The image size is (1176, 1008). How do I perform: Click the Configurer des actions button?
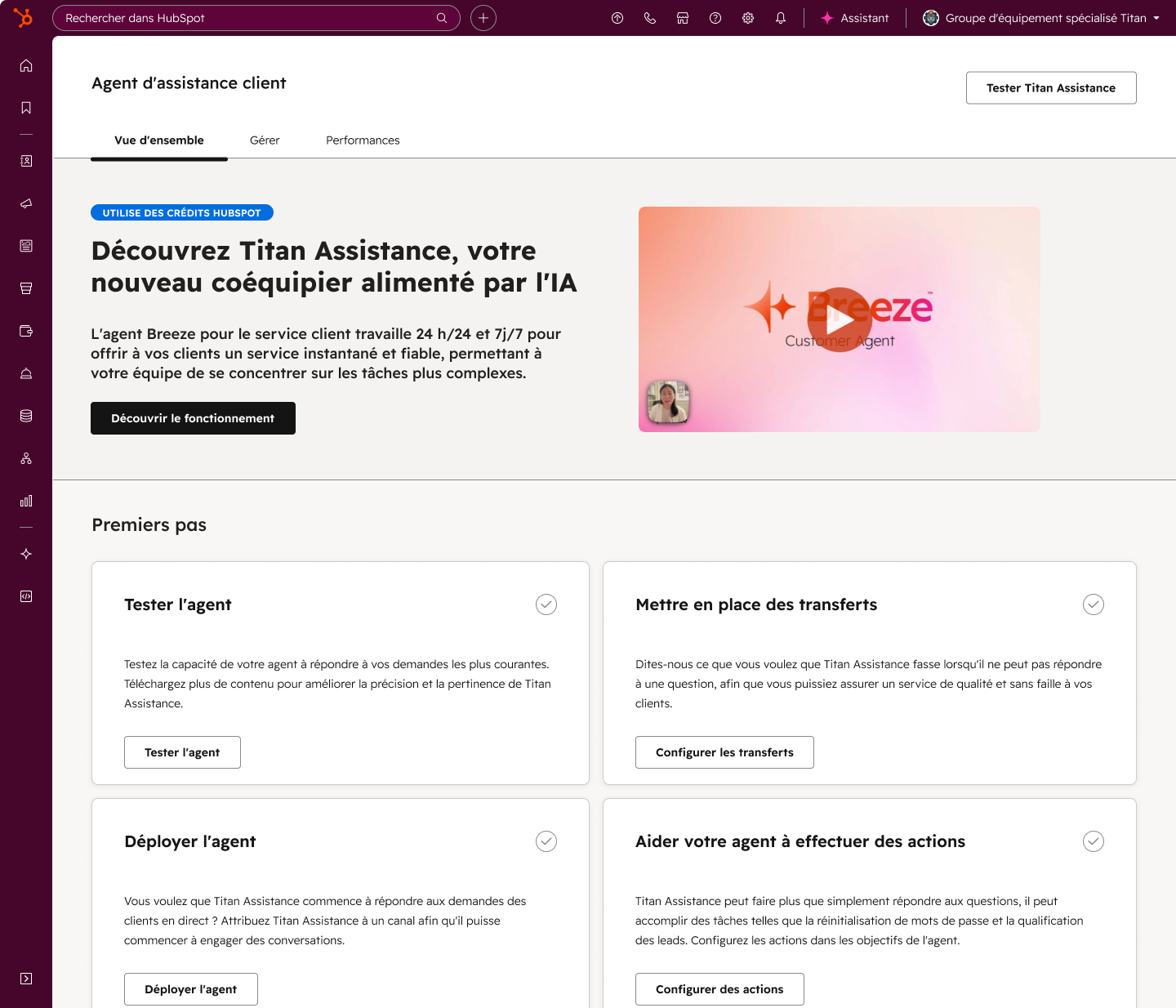pos(719,989)
